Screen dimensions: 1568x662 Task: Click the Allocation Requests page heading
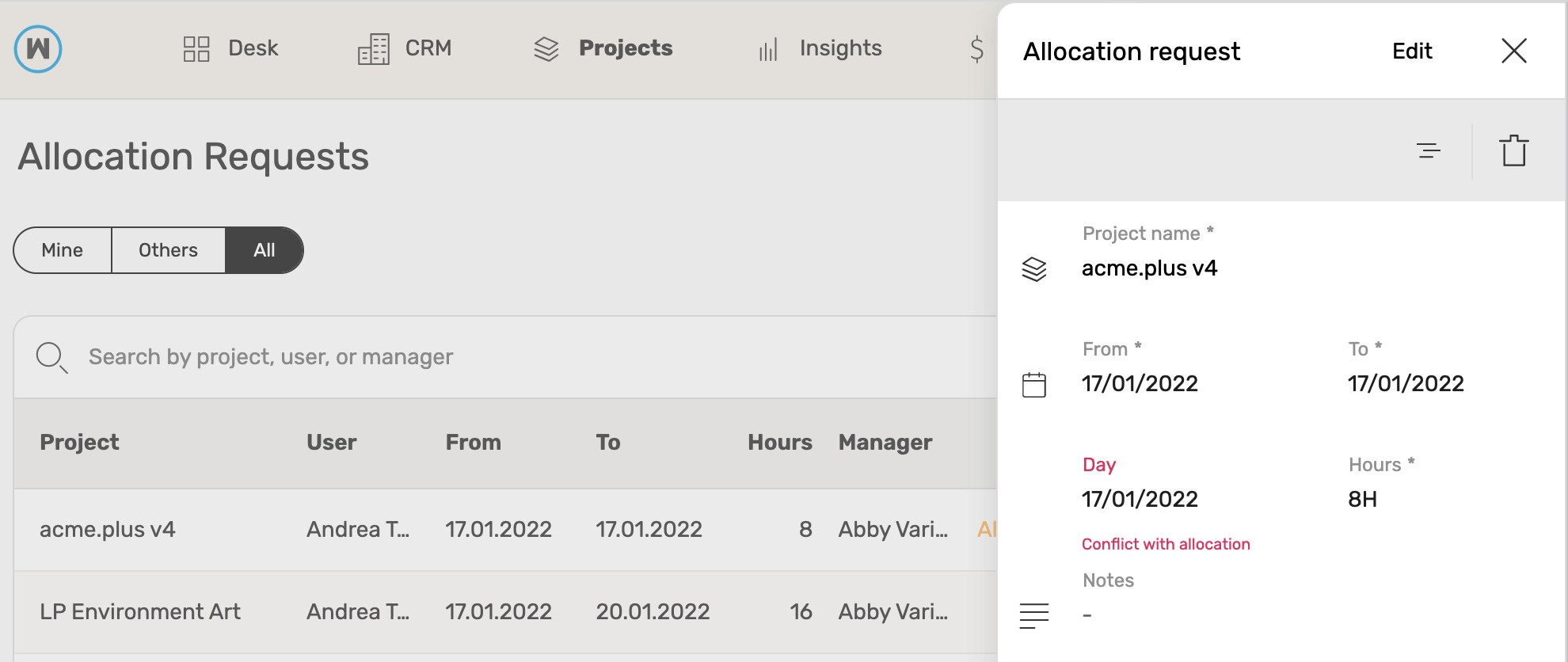point(193,157)
